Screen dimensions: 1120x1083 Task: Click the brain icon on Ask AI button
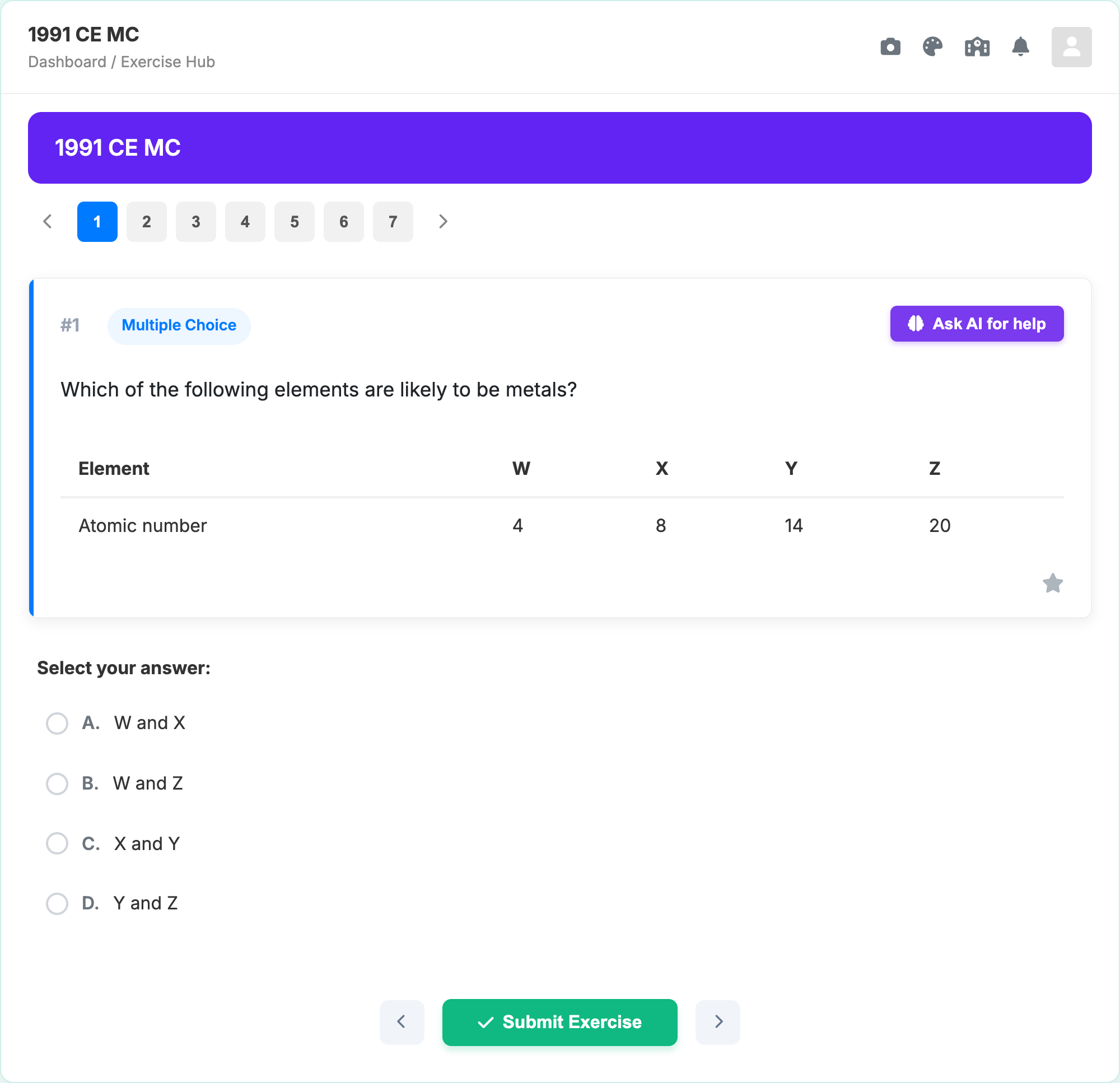click(916, 324)
